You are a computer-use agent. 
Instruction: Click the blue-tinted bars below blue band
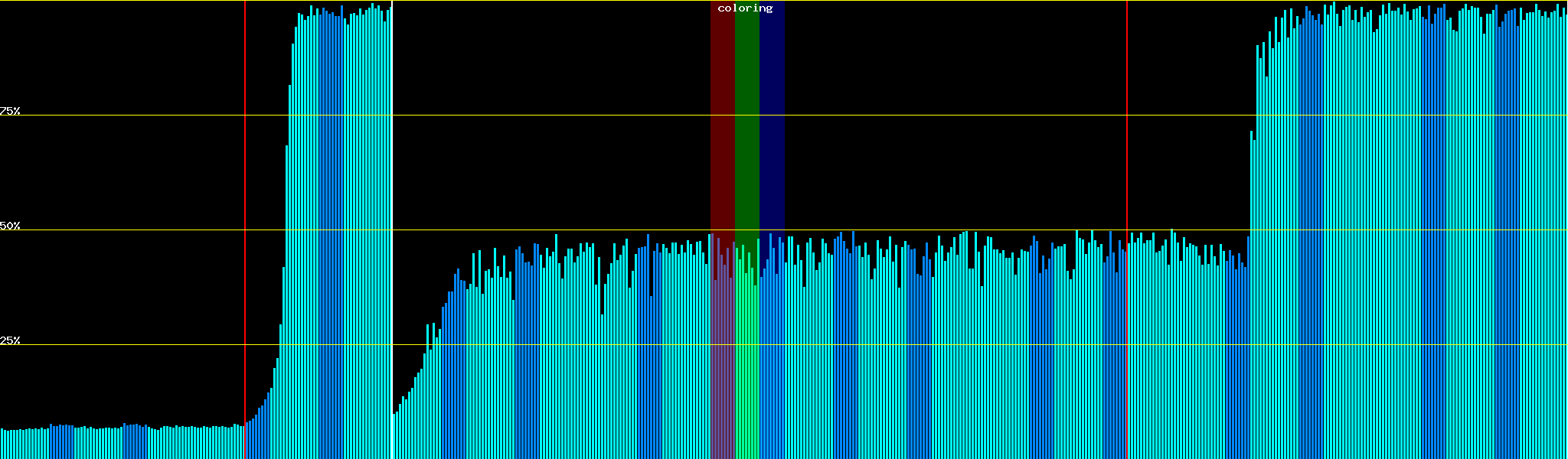click(772, 367)
